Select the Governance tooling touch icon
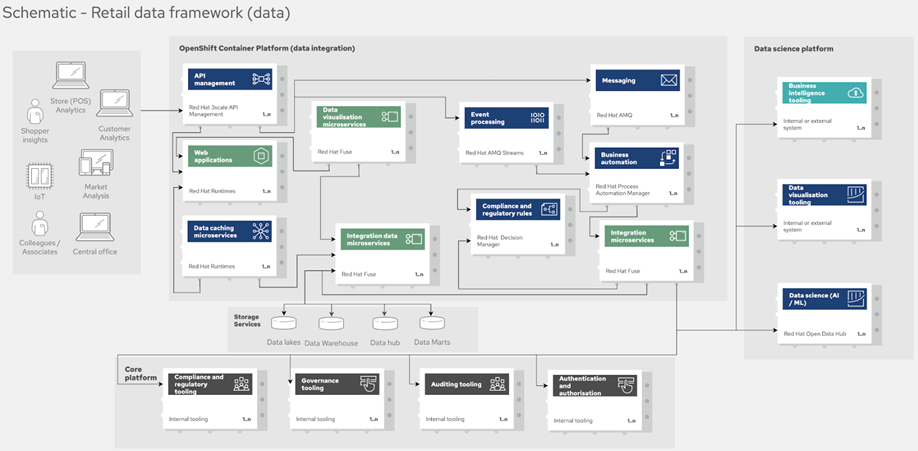Image resolution: width=918 pixels, height=451 pixels. coord(368,384)
